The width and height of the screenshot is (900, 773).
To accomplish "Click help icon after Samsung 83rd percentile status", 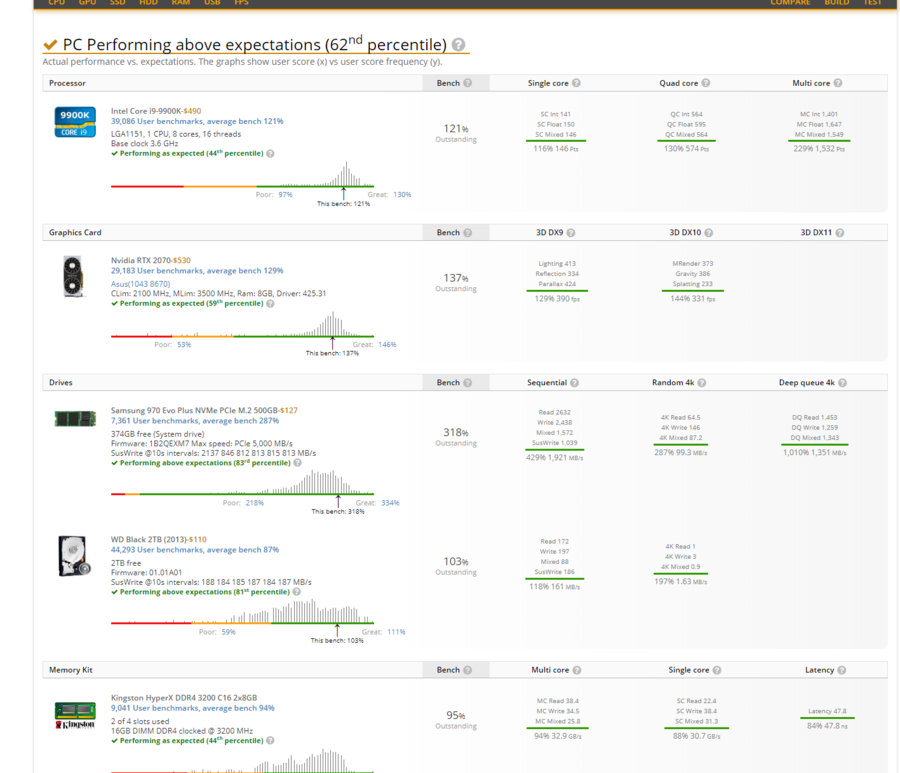I will (x=297, y=463).
